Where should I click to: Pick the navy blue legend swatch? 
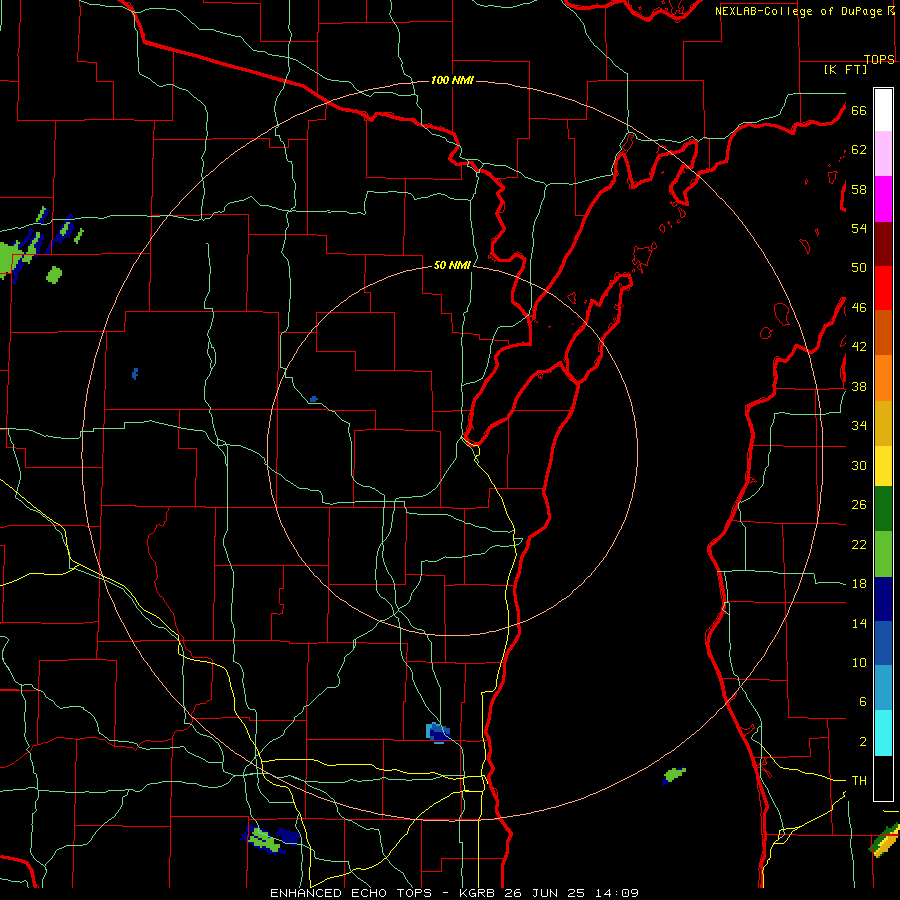click(883, 599)
